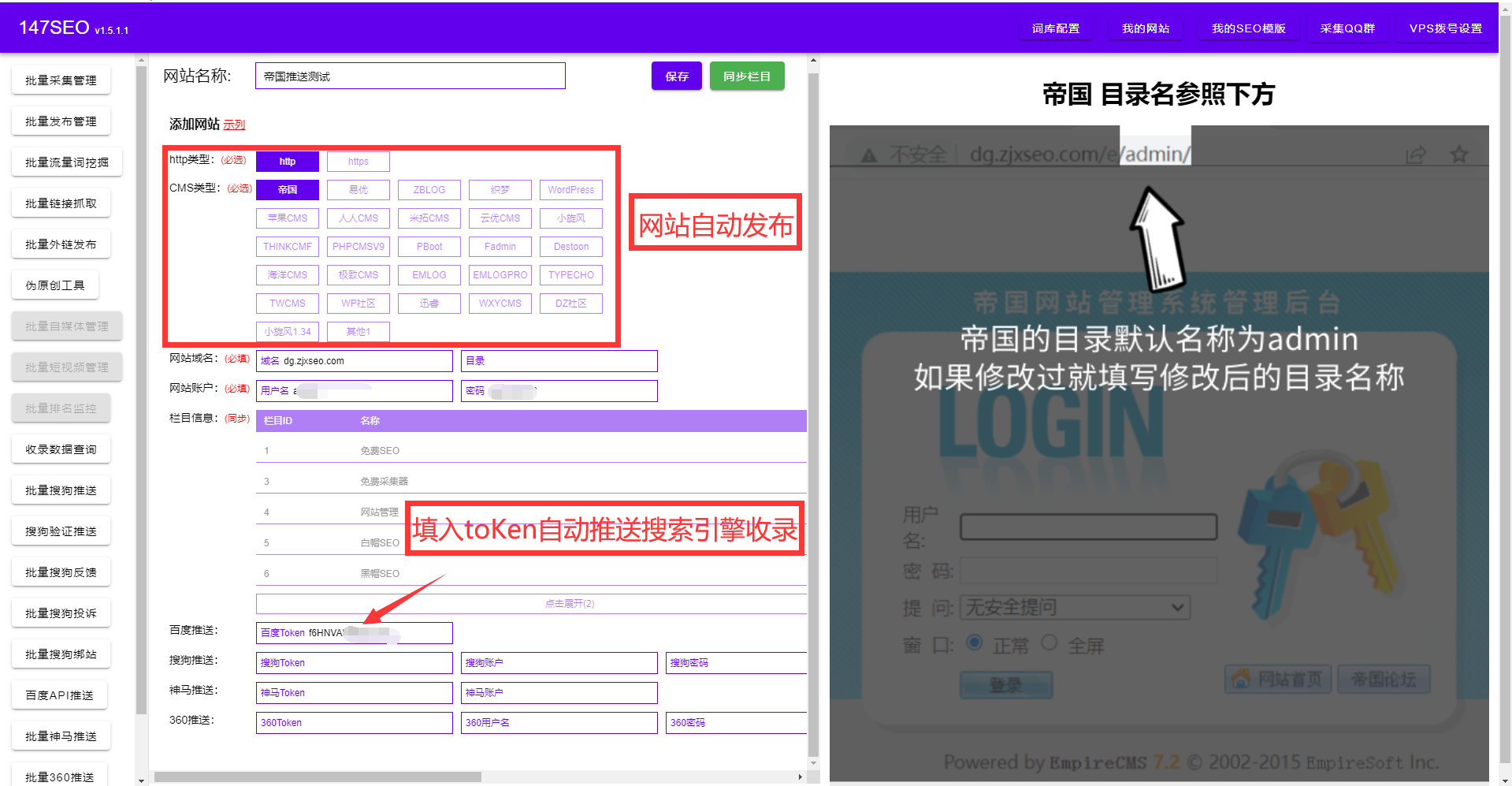Click the form panel horizontal scrollbar
The image size is (1512, 786).
[x=318, y=777]
